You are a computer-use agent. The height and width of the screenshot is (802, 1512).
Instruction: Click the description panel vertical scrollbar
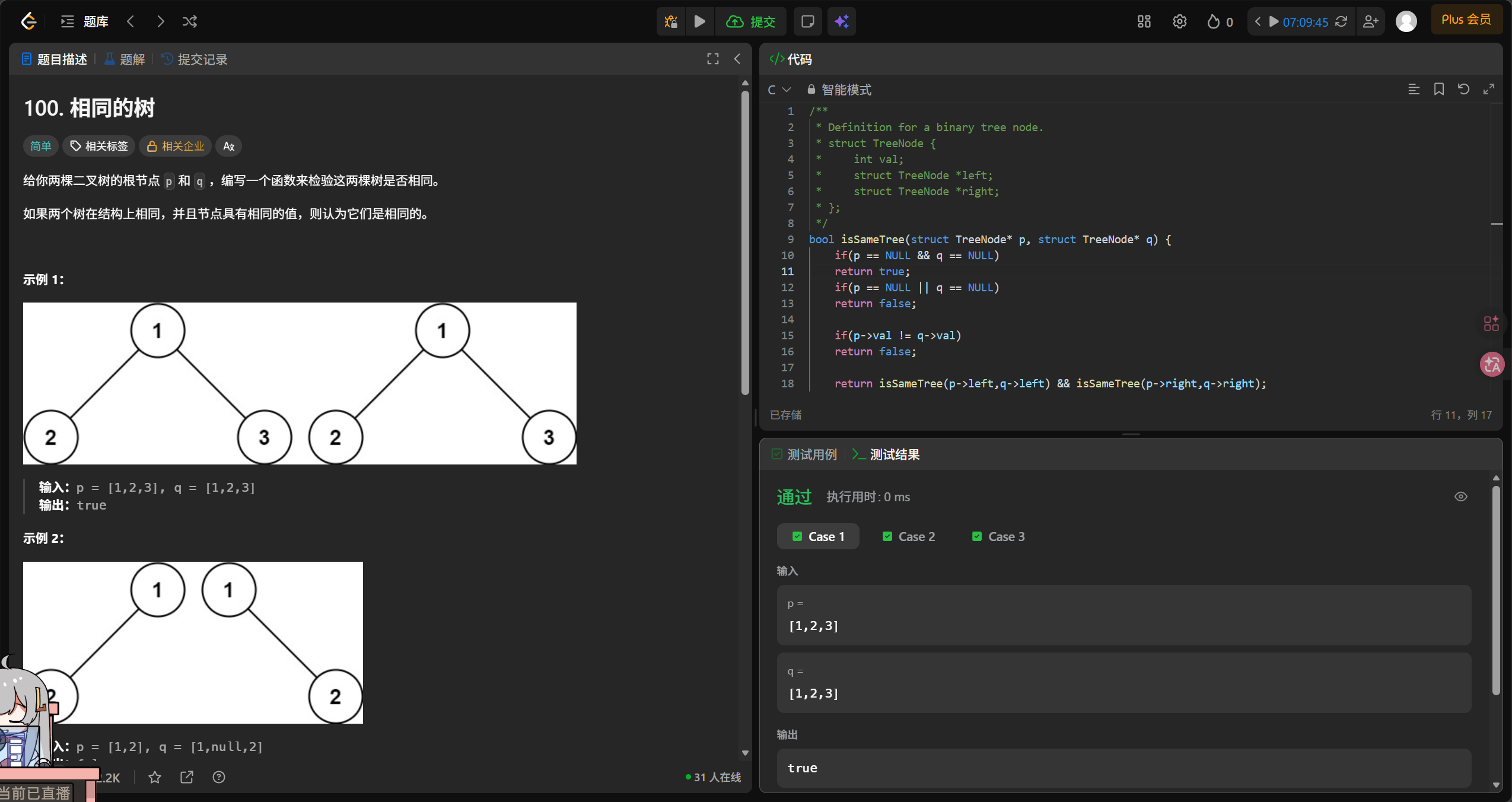(745, 243)
